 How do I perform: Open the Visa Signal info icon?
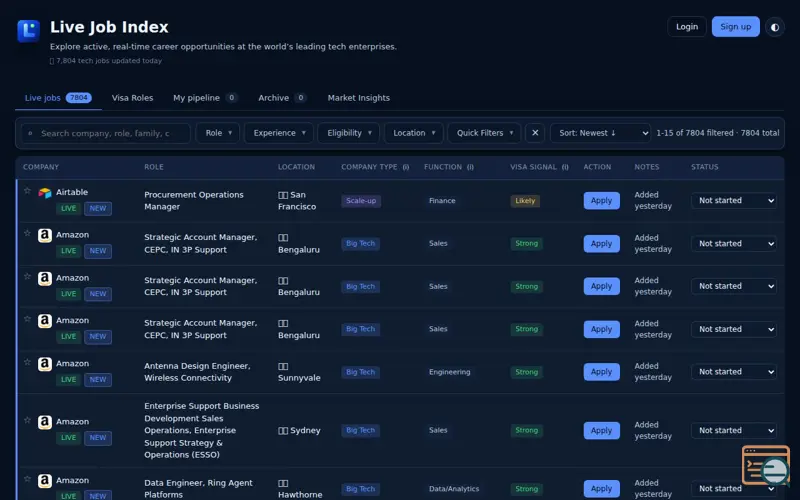pyautogui.click(x=565, y=167)
